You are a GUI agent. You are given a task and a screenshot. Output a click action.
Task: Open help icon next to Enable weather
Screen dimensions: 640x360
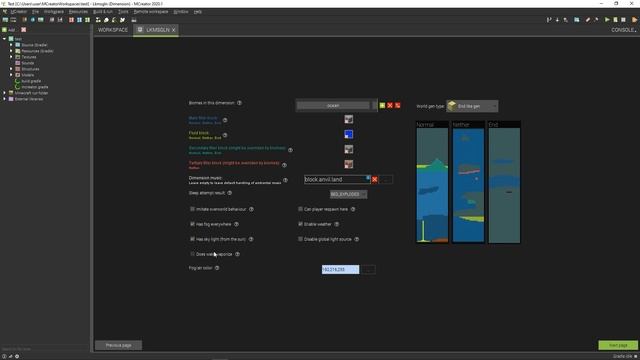[x=337, y=224]
